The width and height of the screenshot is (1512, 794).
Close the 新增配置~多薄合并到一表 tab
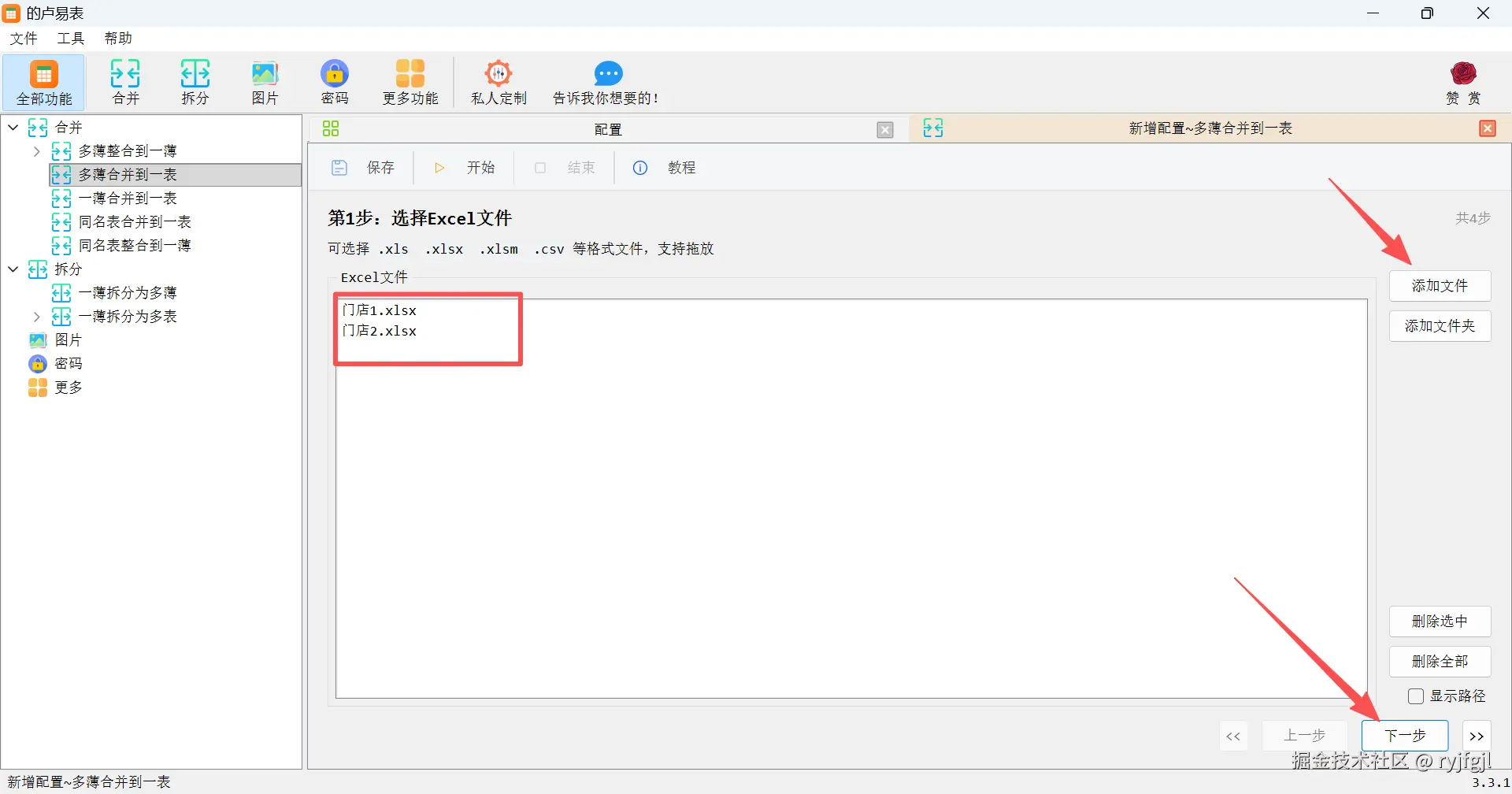point(1488,128)
